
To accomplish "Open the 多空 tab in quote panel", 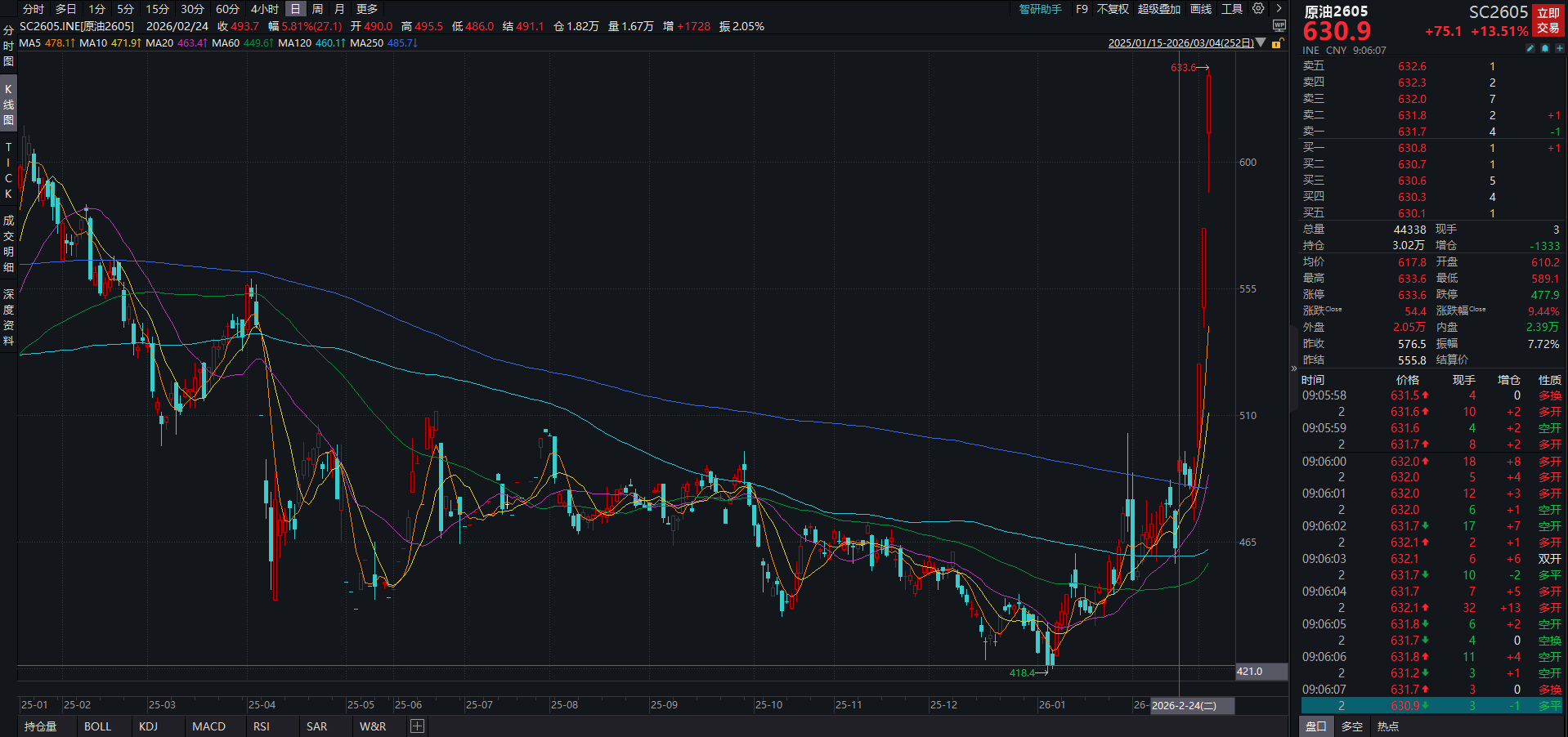I will (x=1352, y=726).
